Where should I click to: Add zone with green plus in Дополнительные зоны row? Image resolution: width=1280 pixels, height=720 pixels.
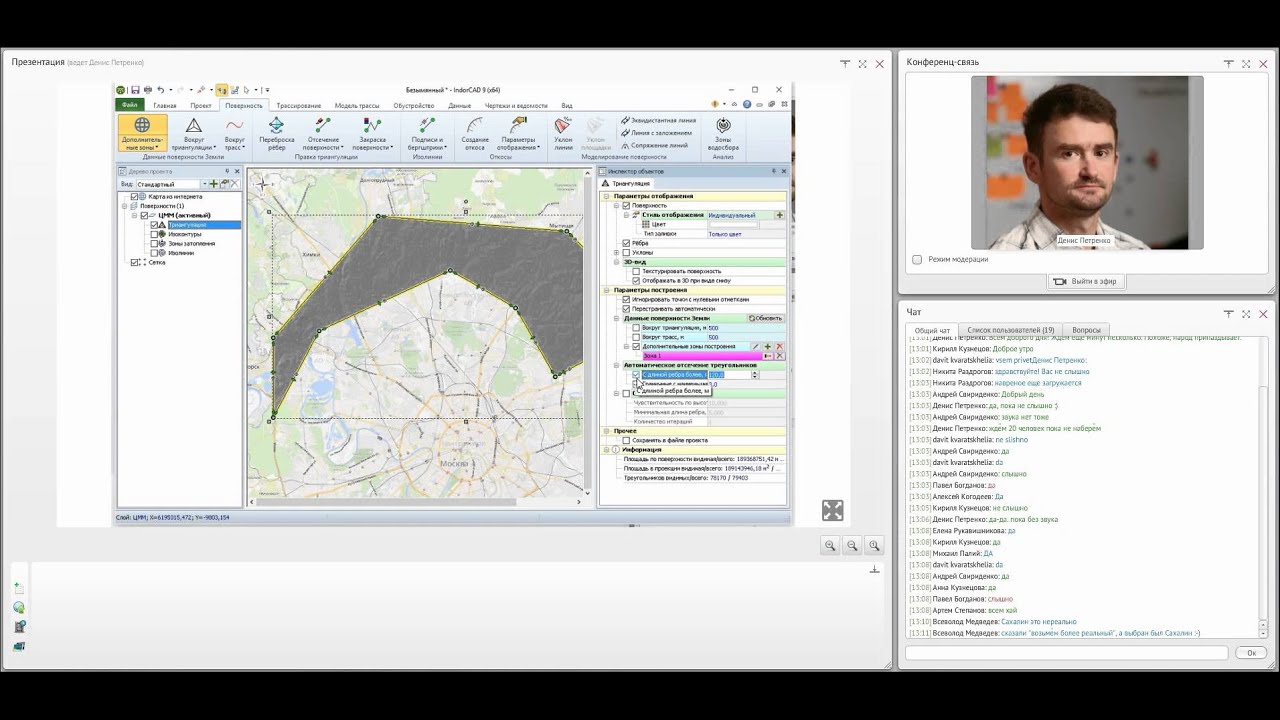[x=768, y=346]
